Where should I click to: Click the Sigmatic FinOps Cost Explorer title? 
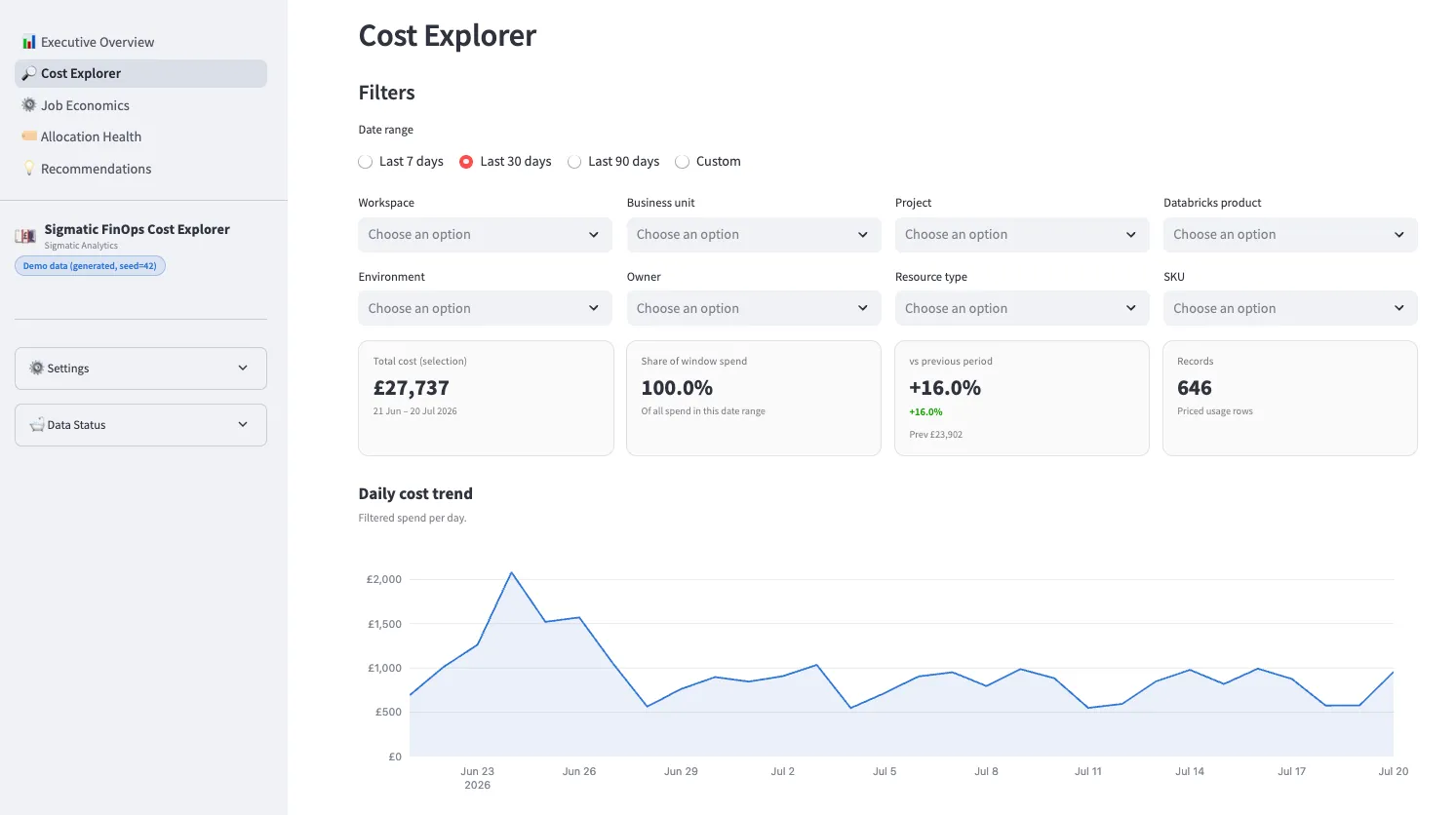point(137,229)
